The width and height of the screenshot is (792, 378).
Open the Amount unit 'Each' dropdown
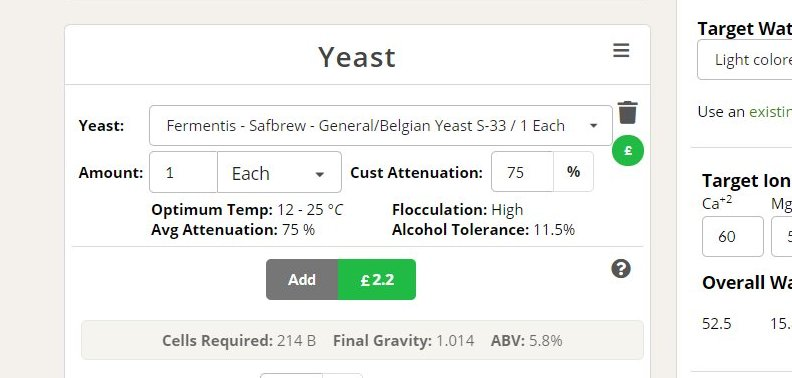tap(279, 172)
